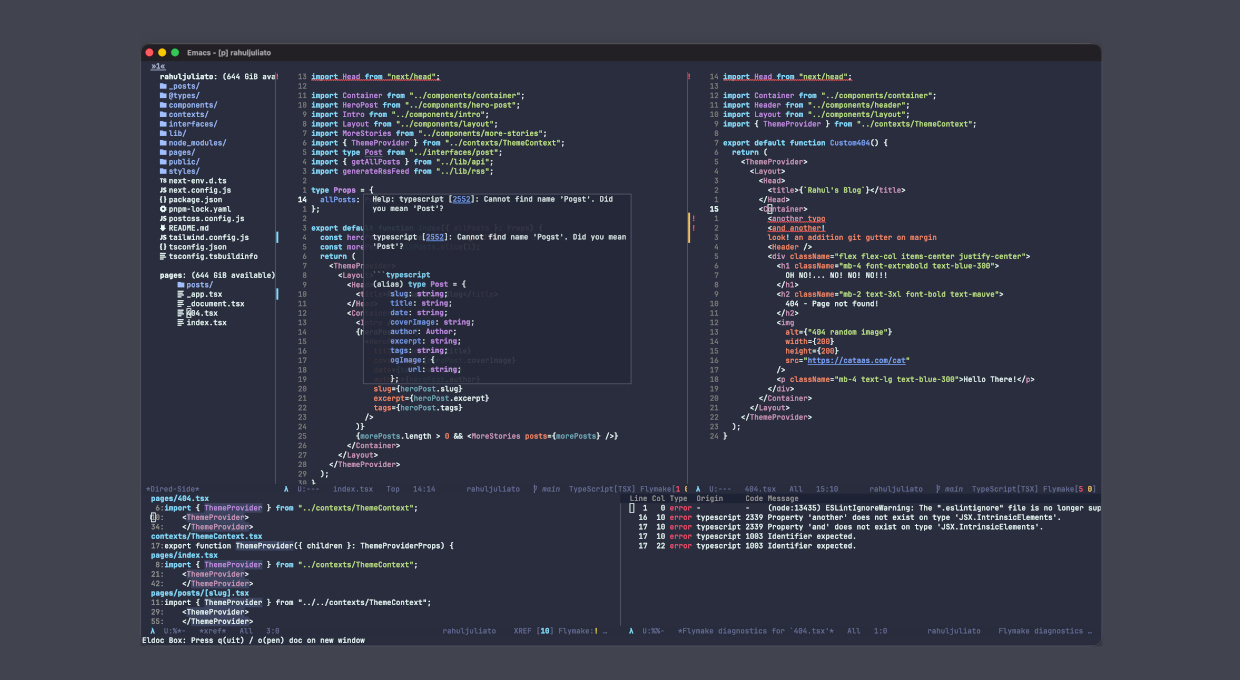Click the @types/ folder icon
Viewport: 1240px width, 680px height.
[163, 96]
